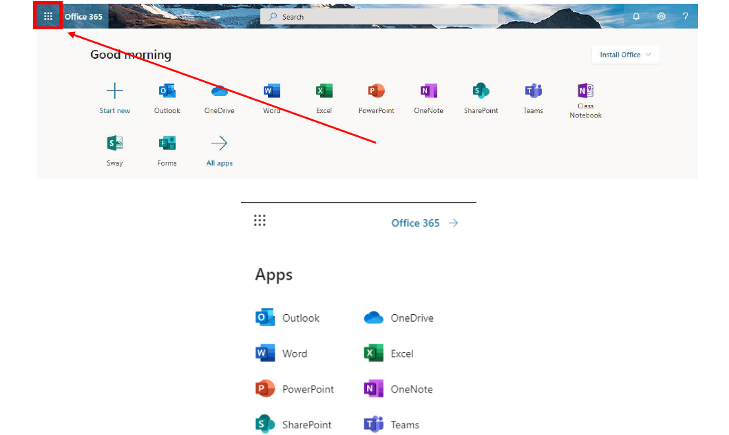729x435 pixels.
Task: Open PowerPoint from the top app row
Action: point(376,98)
